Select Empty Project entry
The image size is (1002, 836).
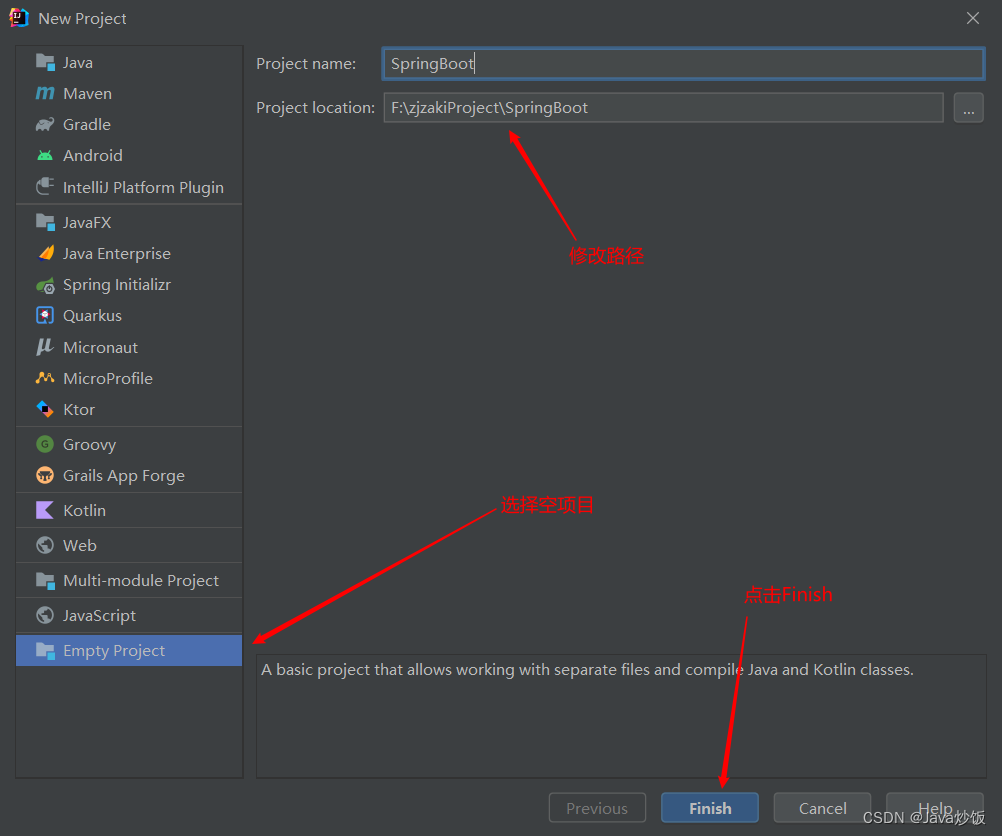[129, 651]
